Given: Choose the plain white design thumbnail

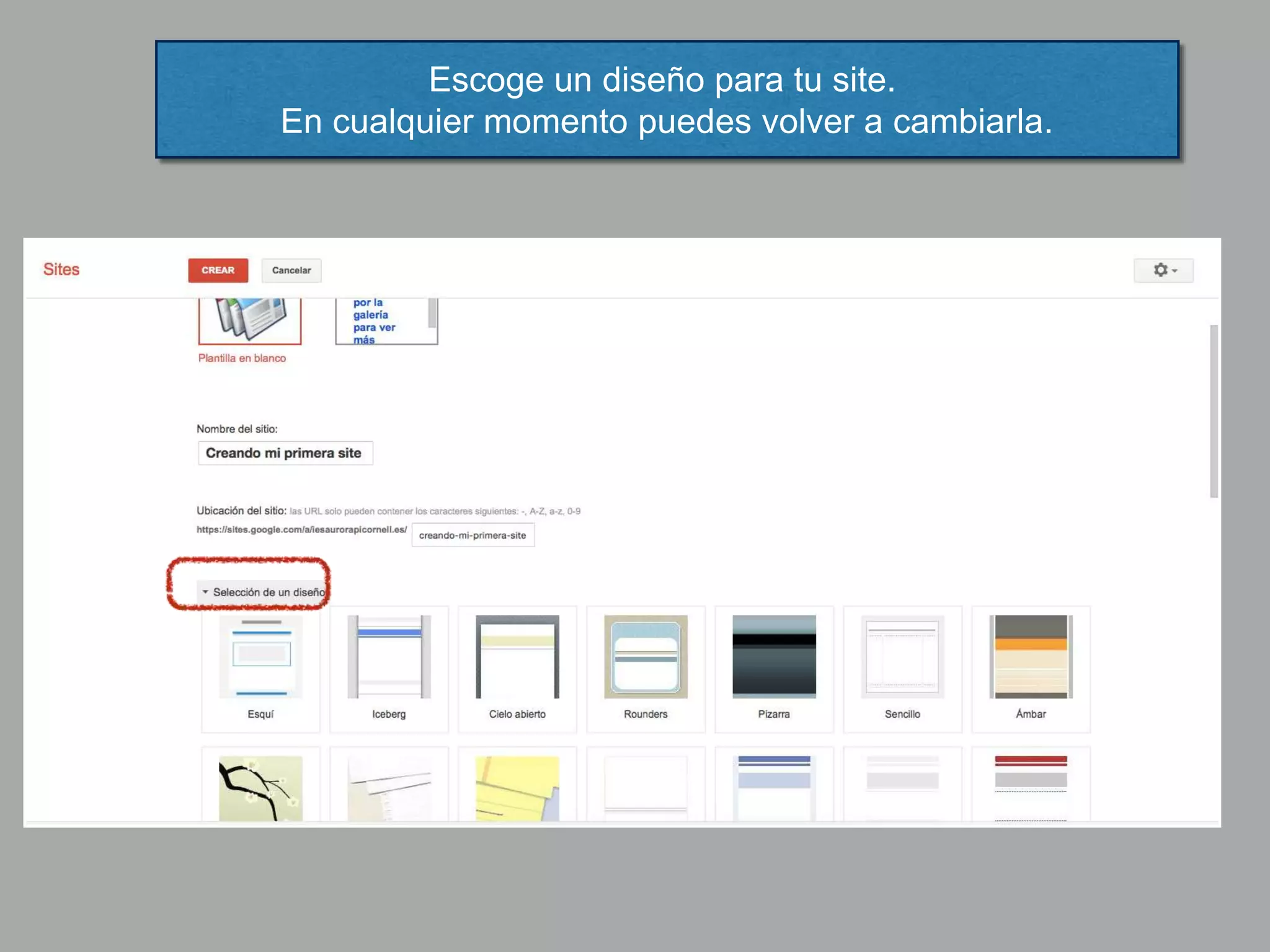Looking at the screenshot, I should coord(646,788).
